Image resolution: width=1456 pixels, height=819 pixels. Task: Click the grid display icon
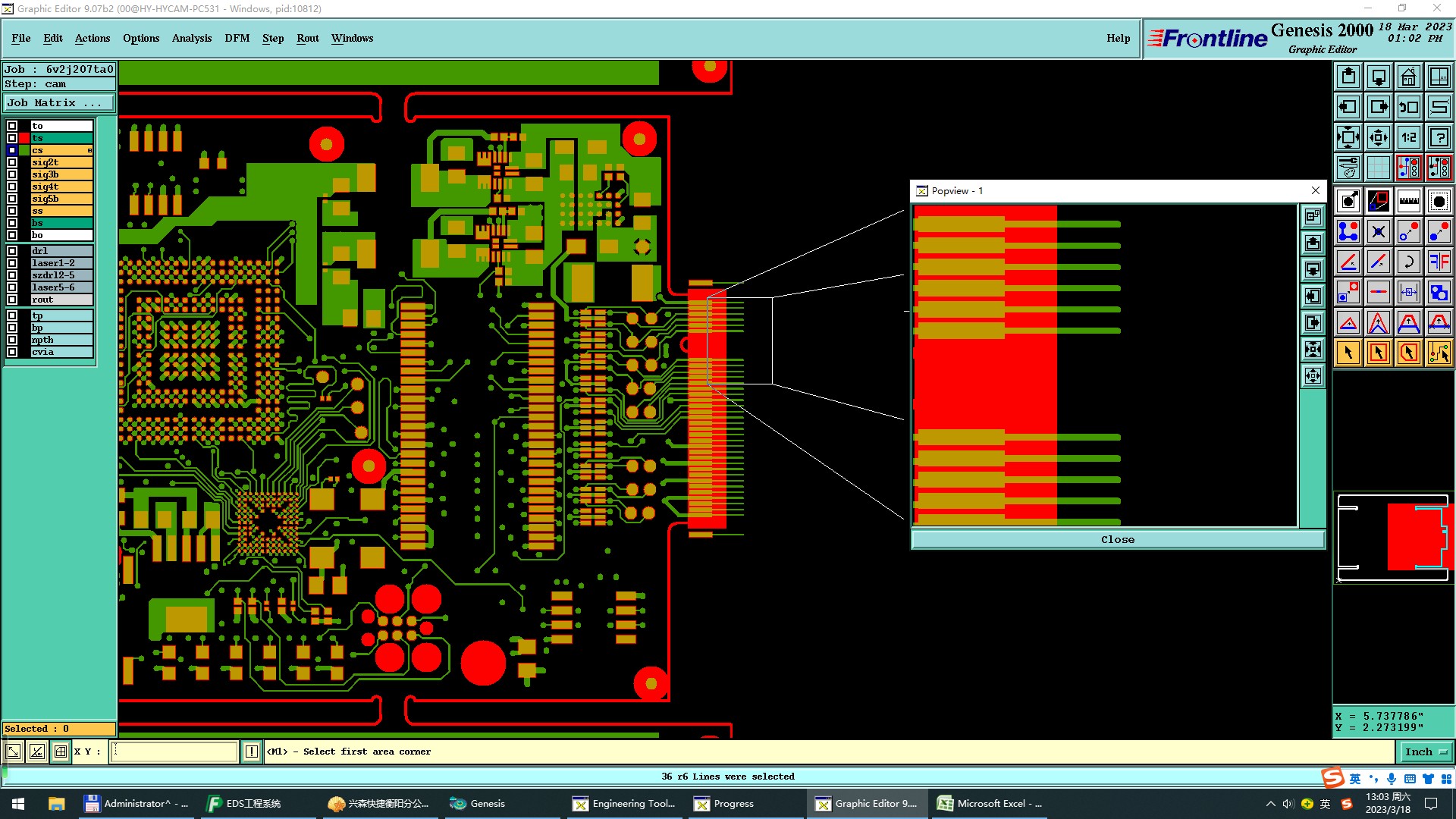(x=1378, y=168)
